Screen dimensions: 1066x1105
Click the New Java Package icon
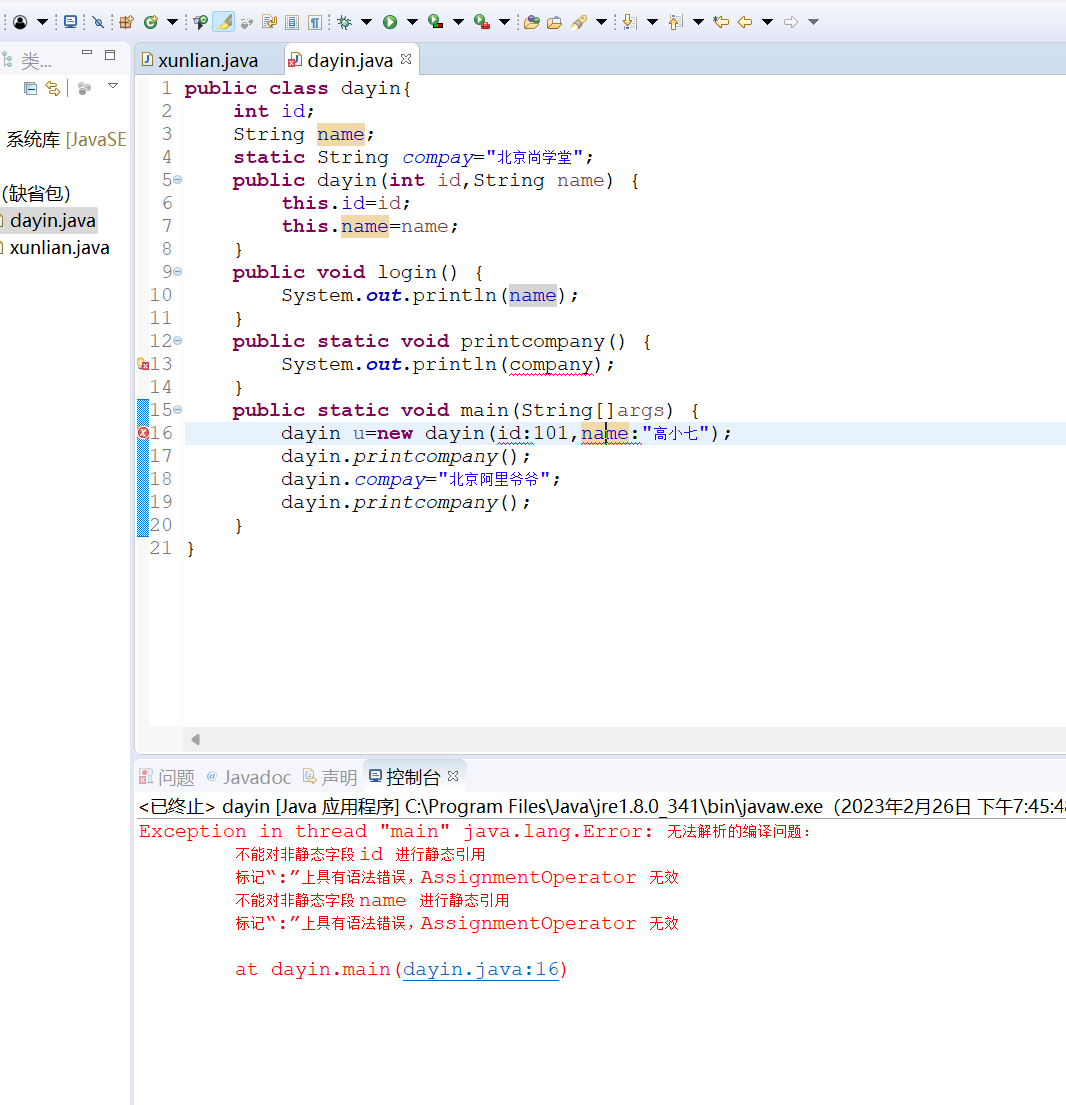126,22
